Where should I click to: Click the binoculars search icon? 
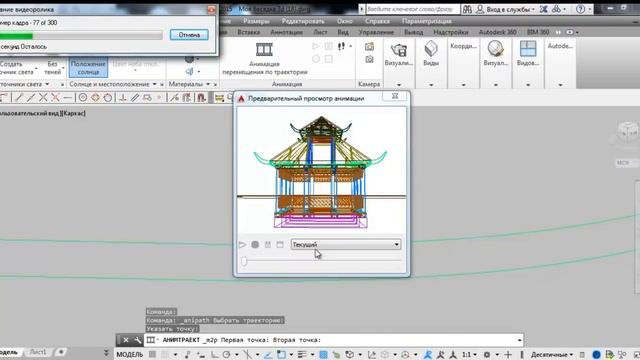pos(467,9)
